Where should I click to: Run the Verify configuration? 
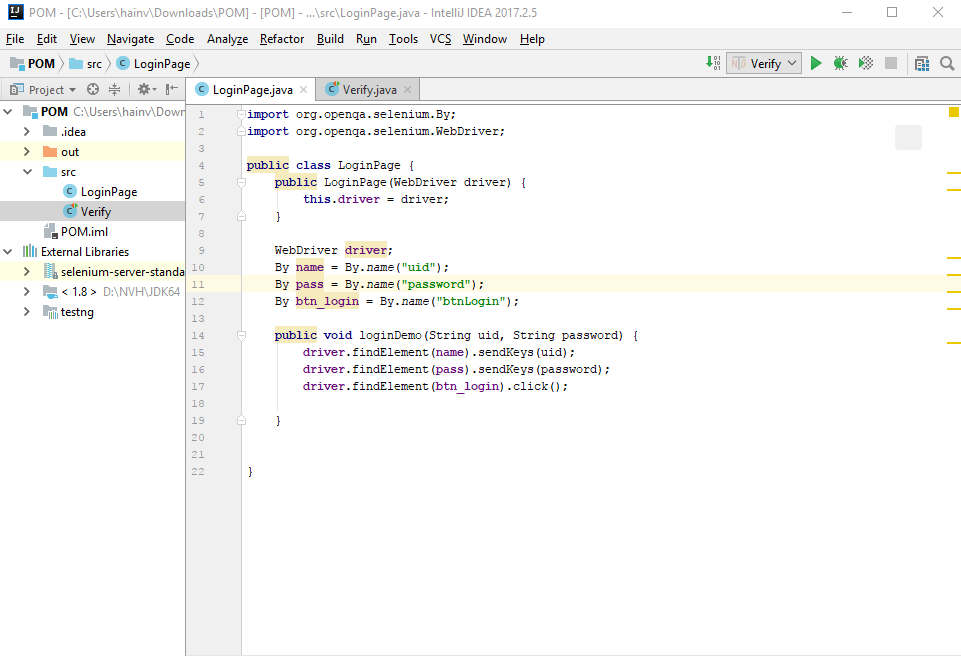[x=816, y=63]
